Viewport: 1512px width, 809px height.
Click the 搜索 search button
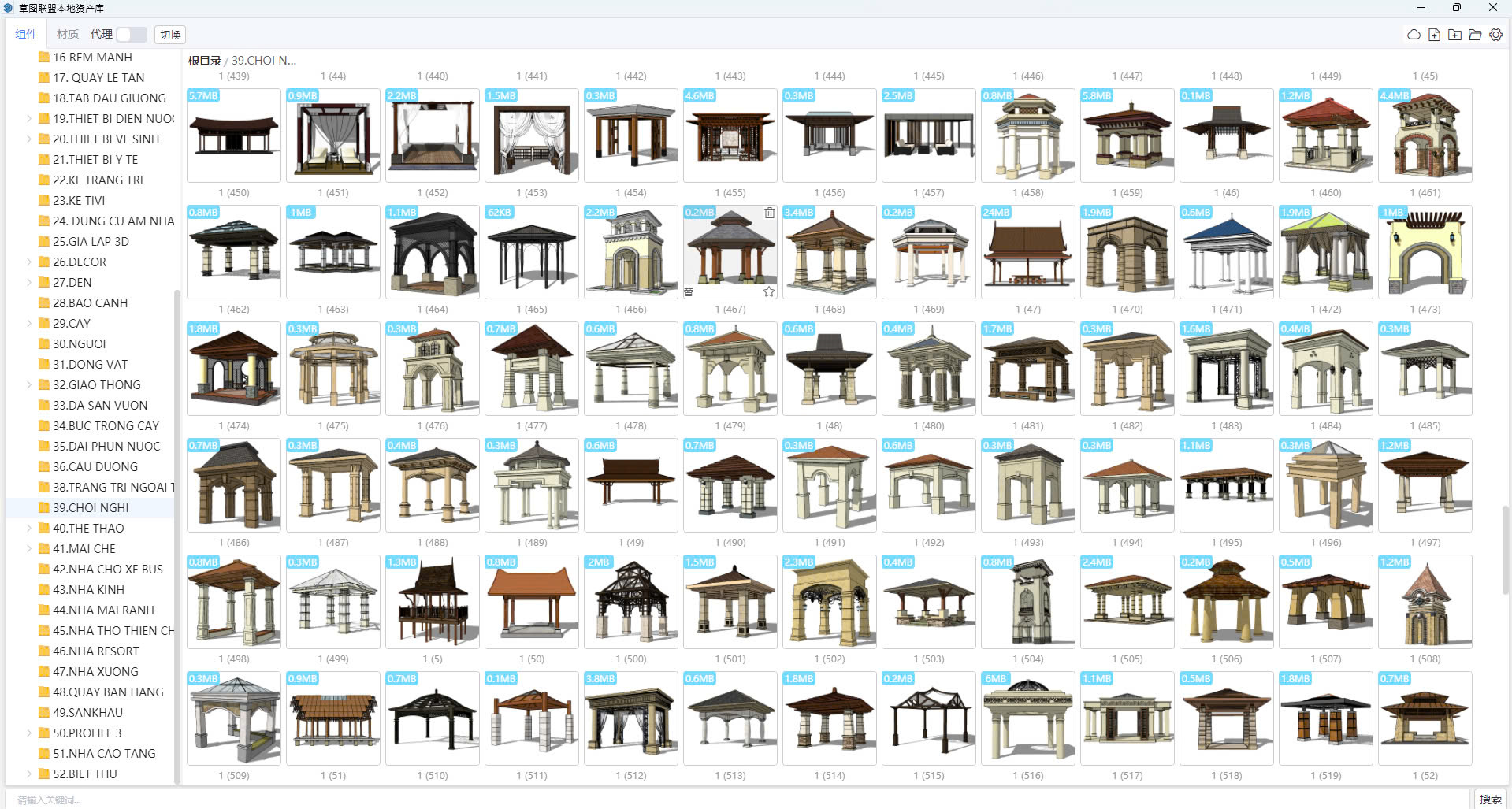tap(1490, 799)
